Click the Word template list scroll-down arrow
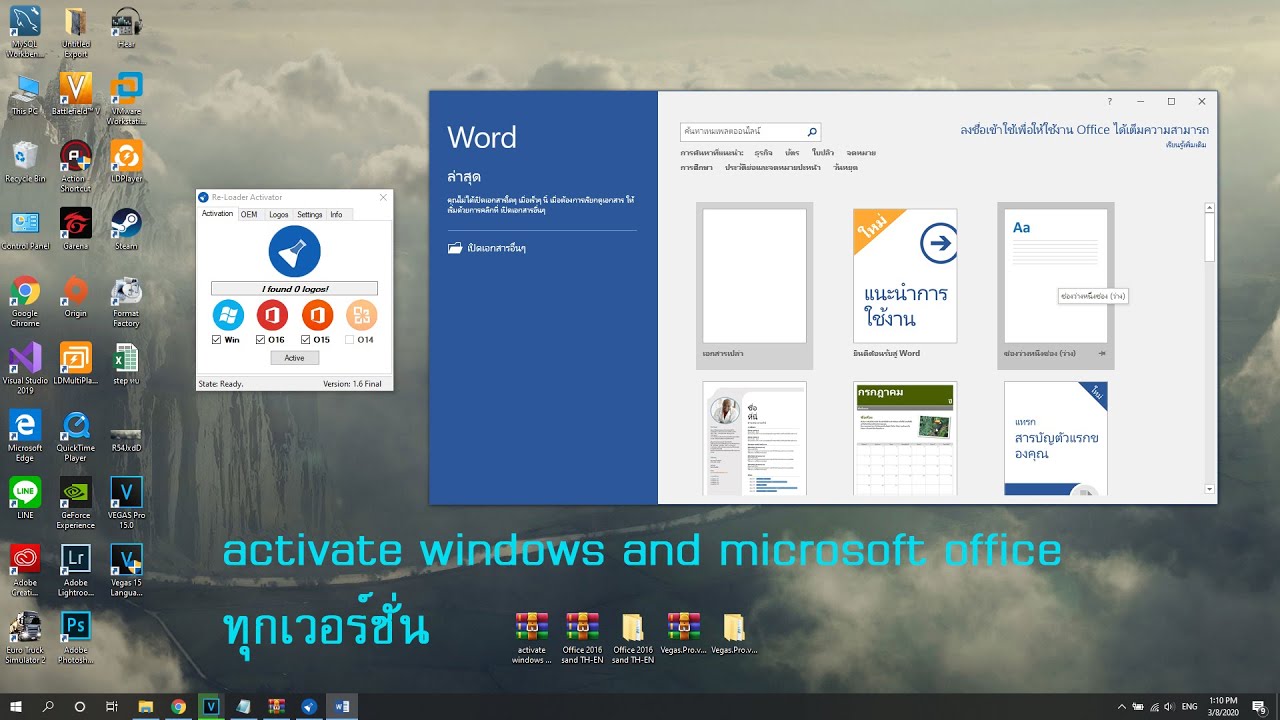The width and height of the screenshot is (1280, 720). click(x=1210, y=489)
